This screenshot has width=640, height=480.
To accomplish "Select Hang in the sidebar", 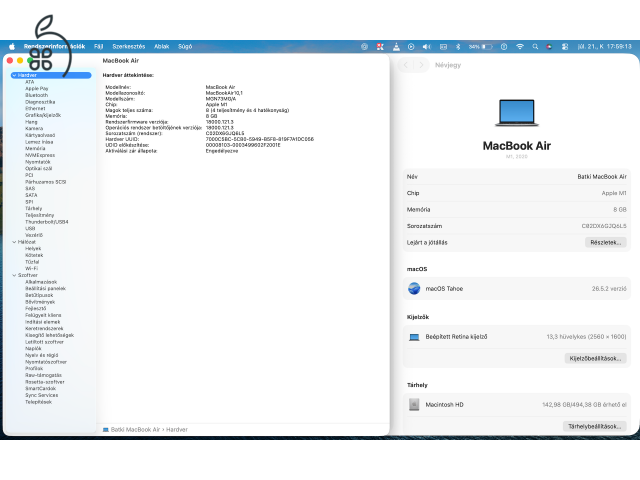I will point(31,122).
